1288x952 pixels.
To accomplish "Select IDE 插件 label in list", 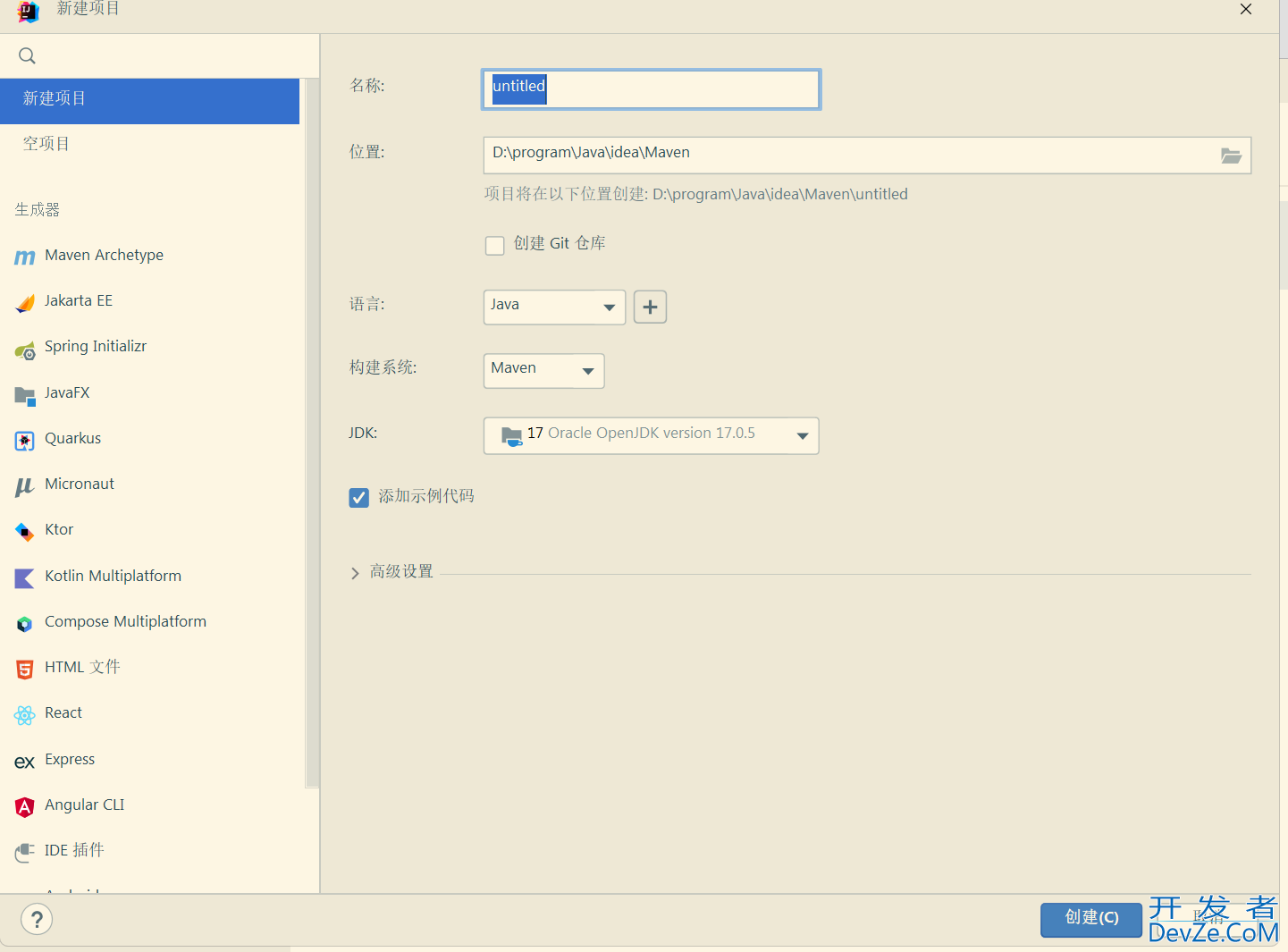I will coord(74,851).
